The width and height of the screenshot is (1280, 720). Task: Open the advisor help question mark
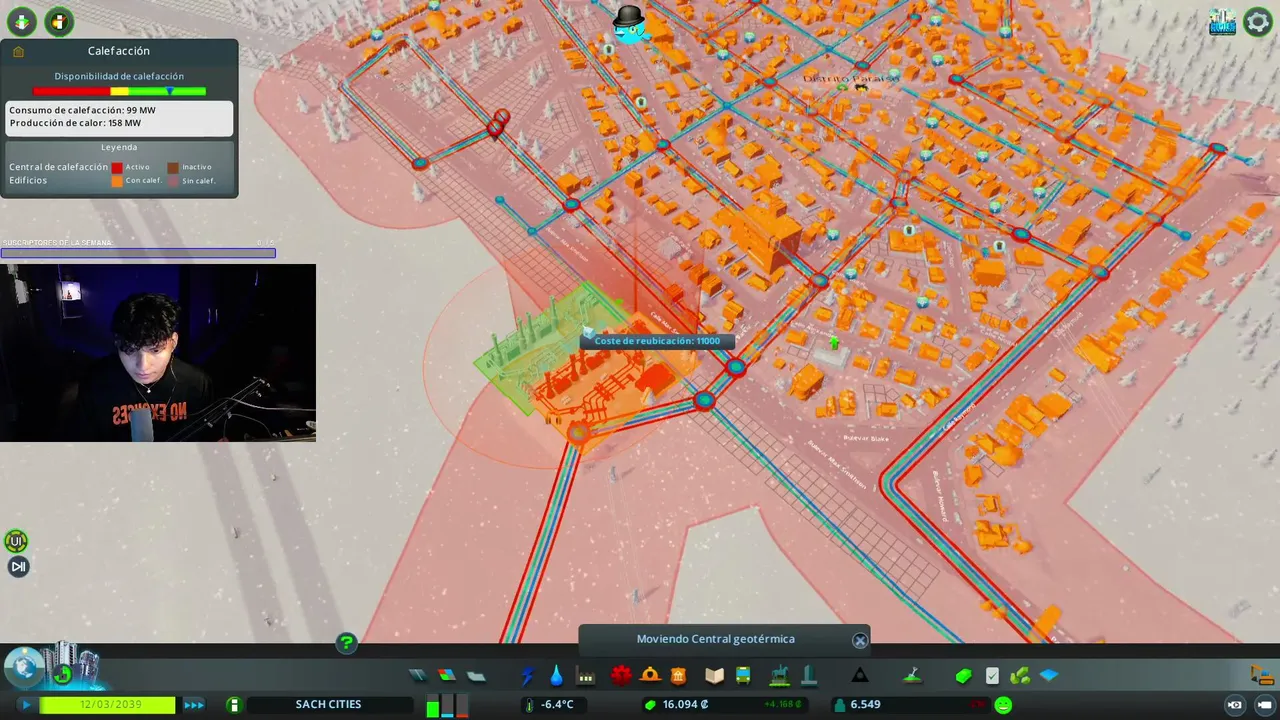point(346,643)
